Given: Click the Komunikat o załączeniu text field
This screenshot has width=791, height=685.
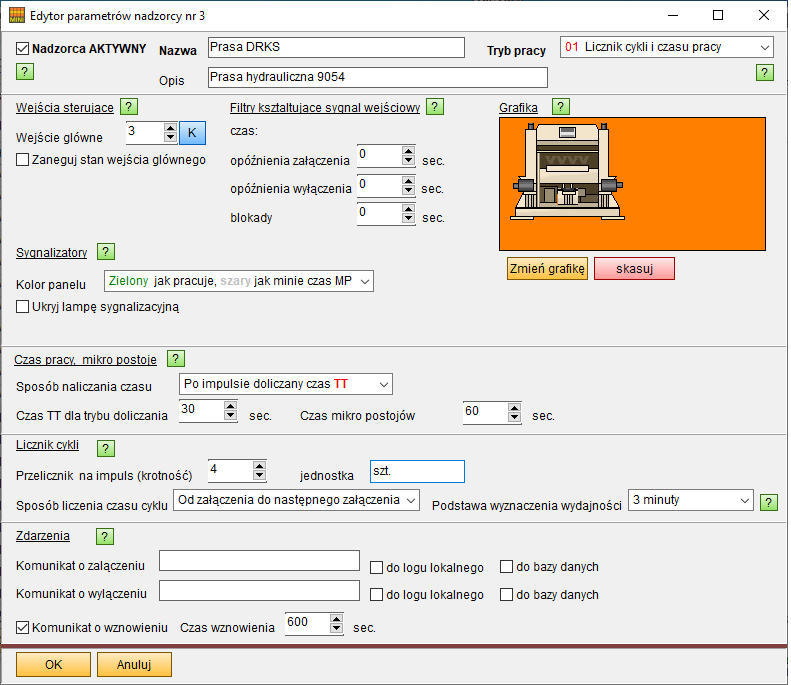Looking at the screenshot, I should [x=259, y=561].
